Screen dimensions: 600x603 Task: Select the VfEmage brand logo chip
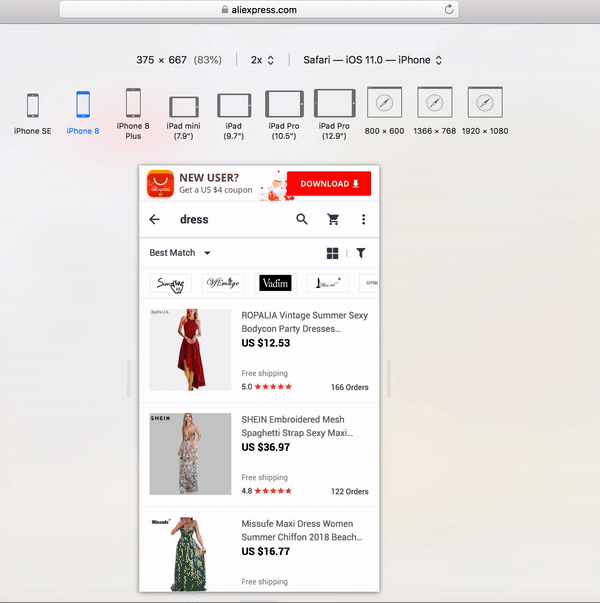pos(223,283)
